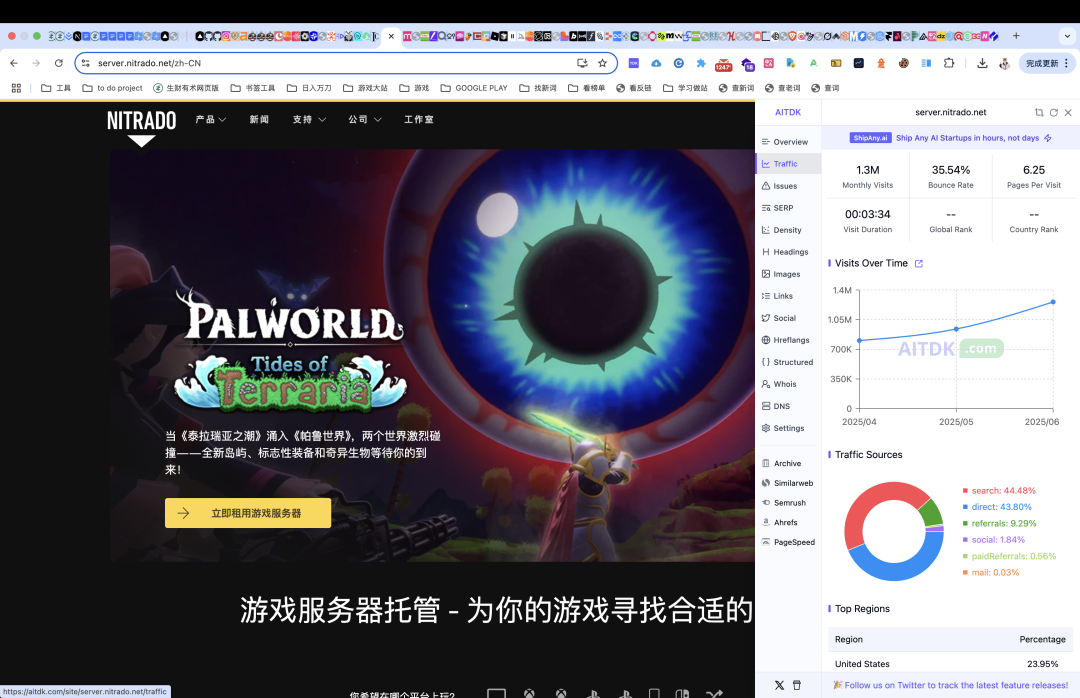Screen dimensions: 1080x698
Task: Open the 游戏大站 bookmarks folder
Action: point(365,88)
